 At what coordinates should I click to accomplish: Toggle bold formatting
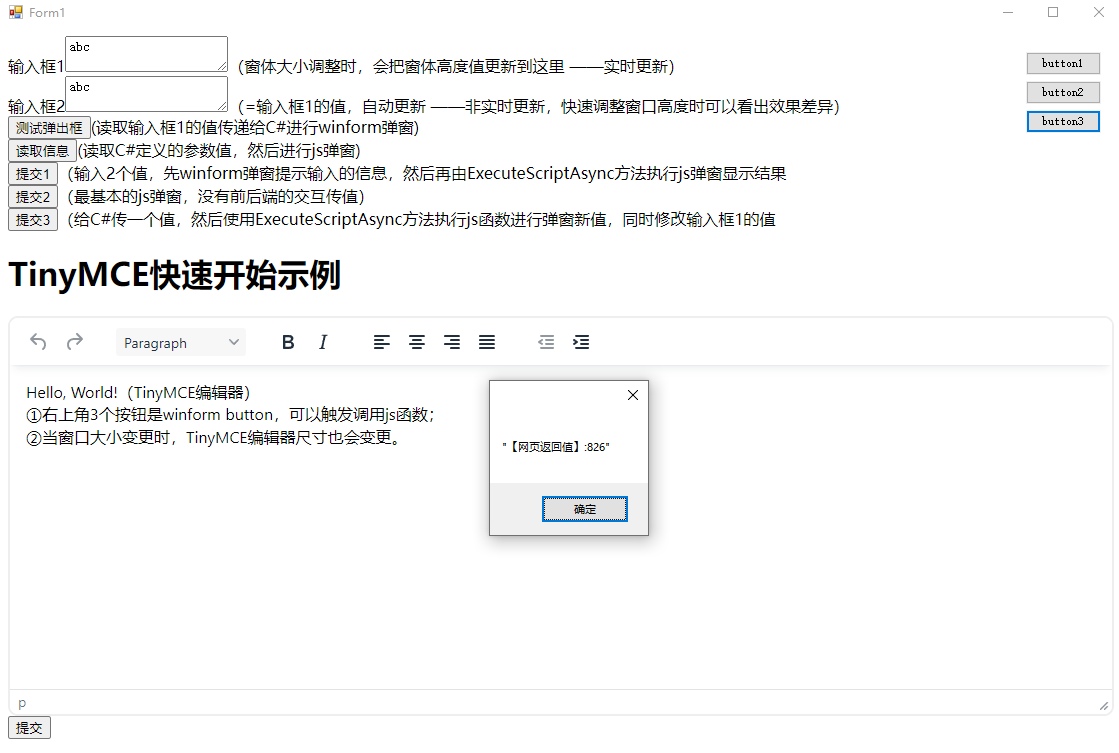[x=288, y=342]
